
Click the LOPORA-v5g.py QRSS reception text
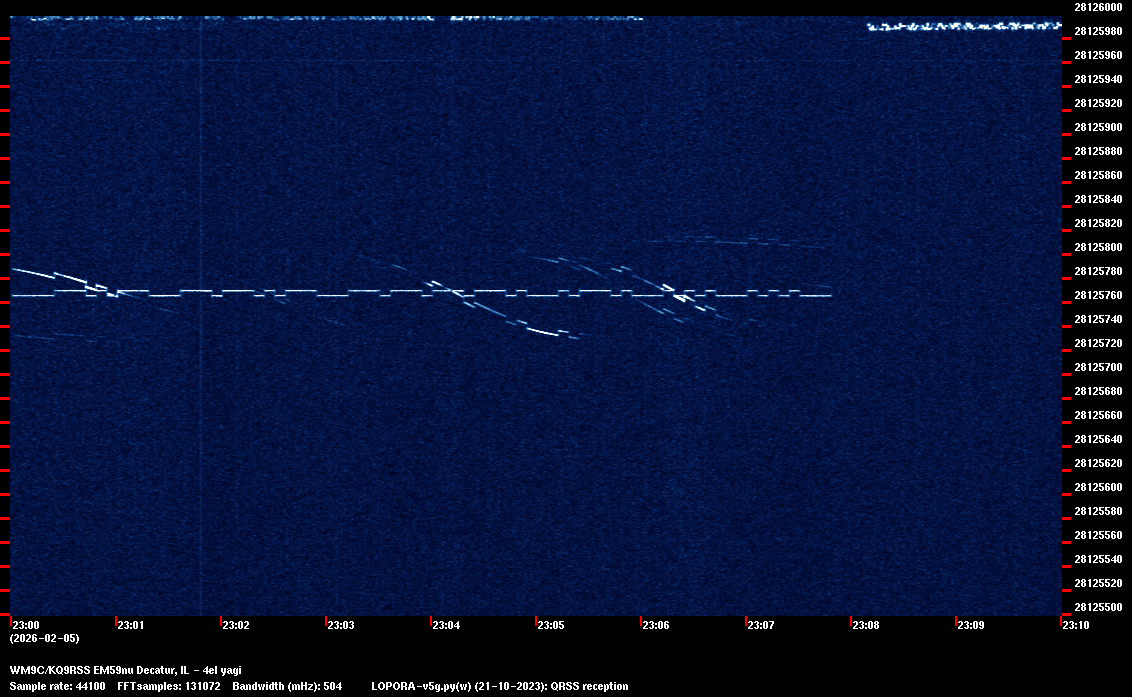499,686
